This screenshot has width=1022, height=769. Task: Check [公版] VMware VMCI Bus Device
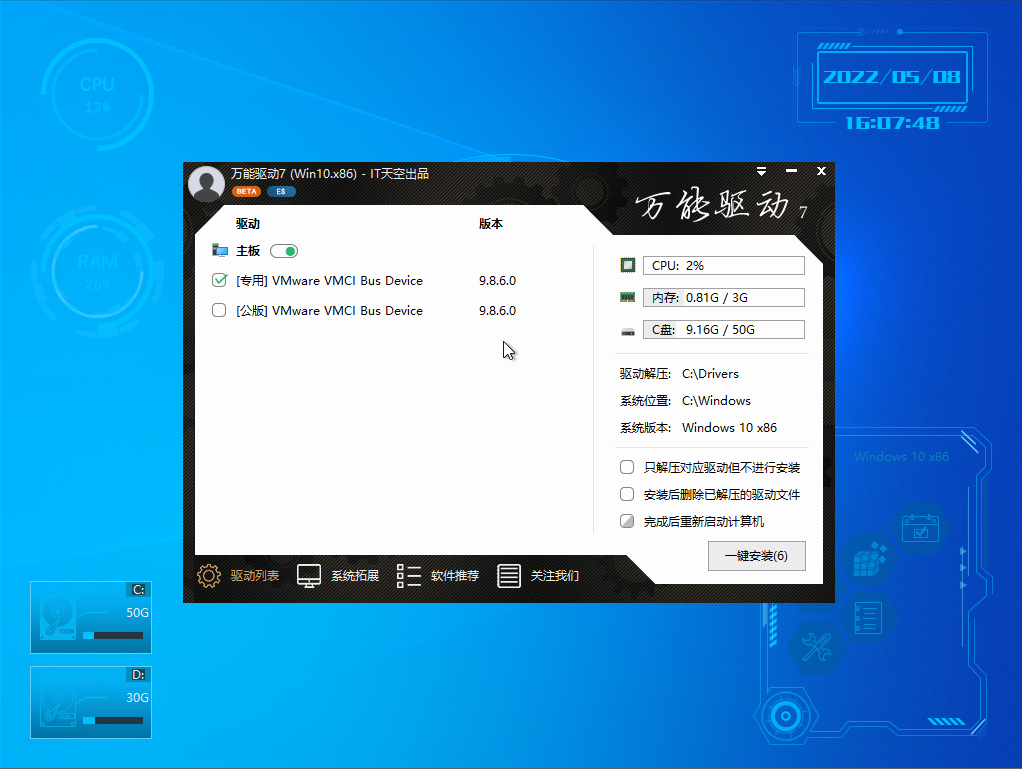(220, 311)
